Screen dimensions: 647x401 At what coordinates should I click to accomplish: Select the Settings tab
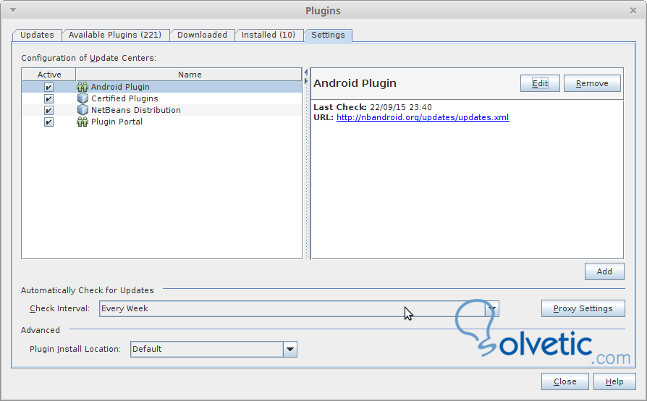tap(328, 35)
